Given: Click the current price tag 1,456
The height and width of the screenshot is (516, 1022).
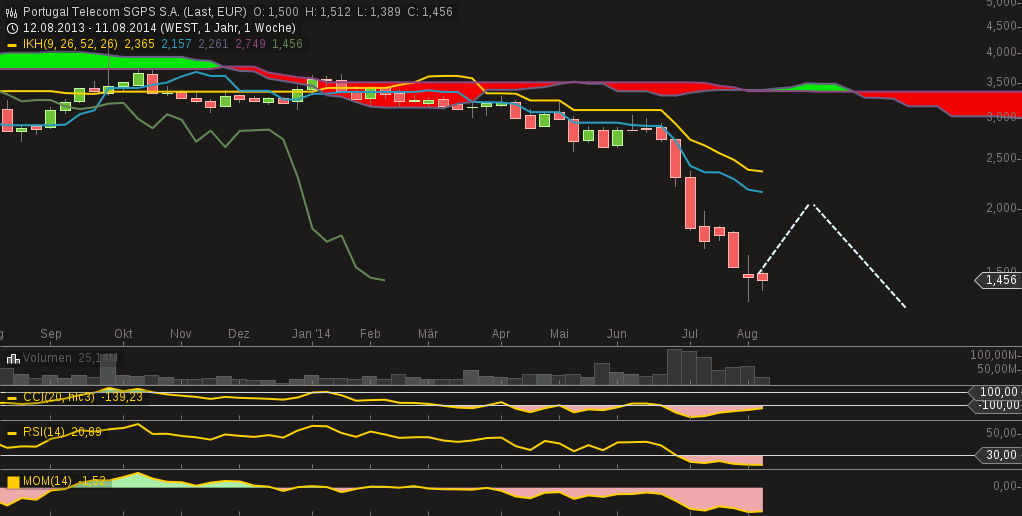Looking at the screenshot, I should click(999, 280).
